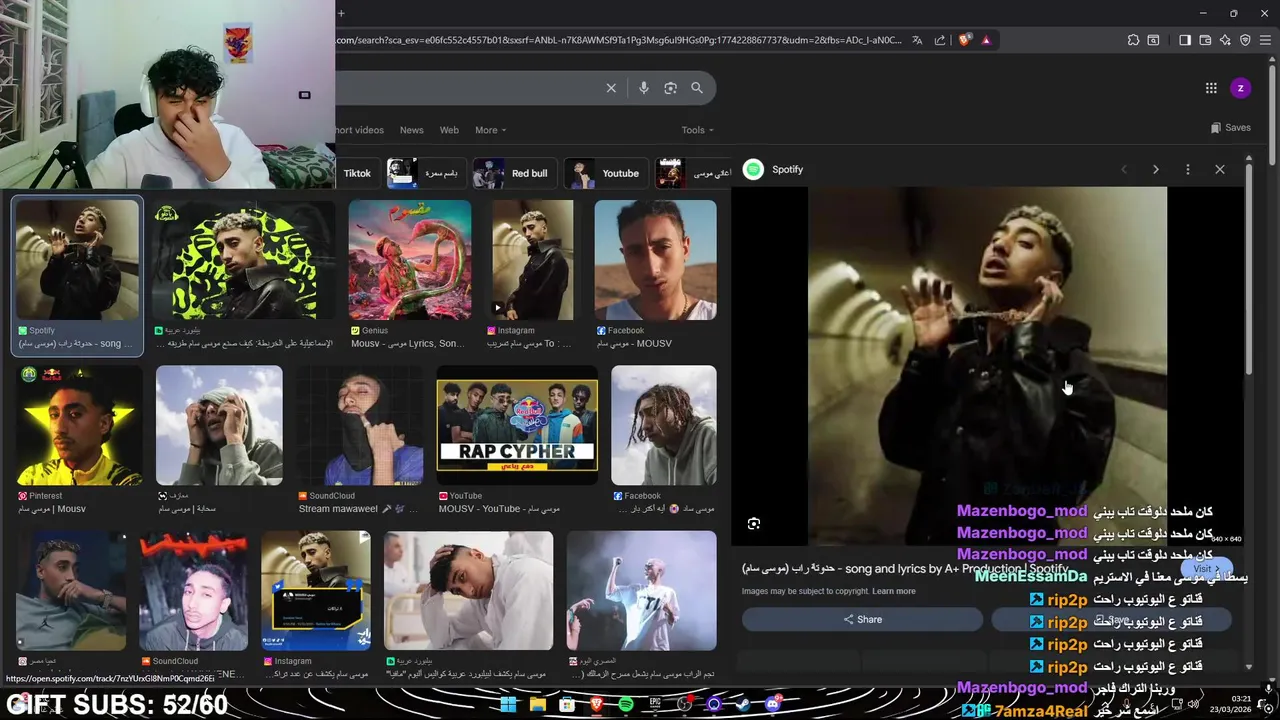The width and height of the screenshot is (1280, 720).
Task: Select the Spotify result in image grid
Action: 77,275
